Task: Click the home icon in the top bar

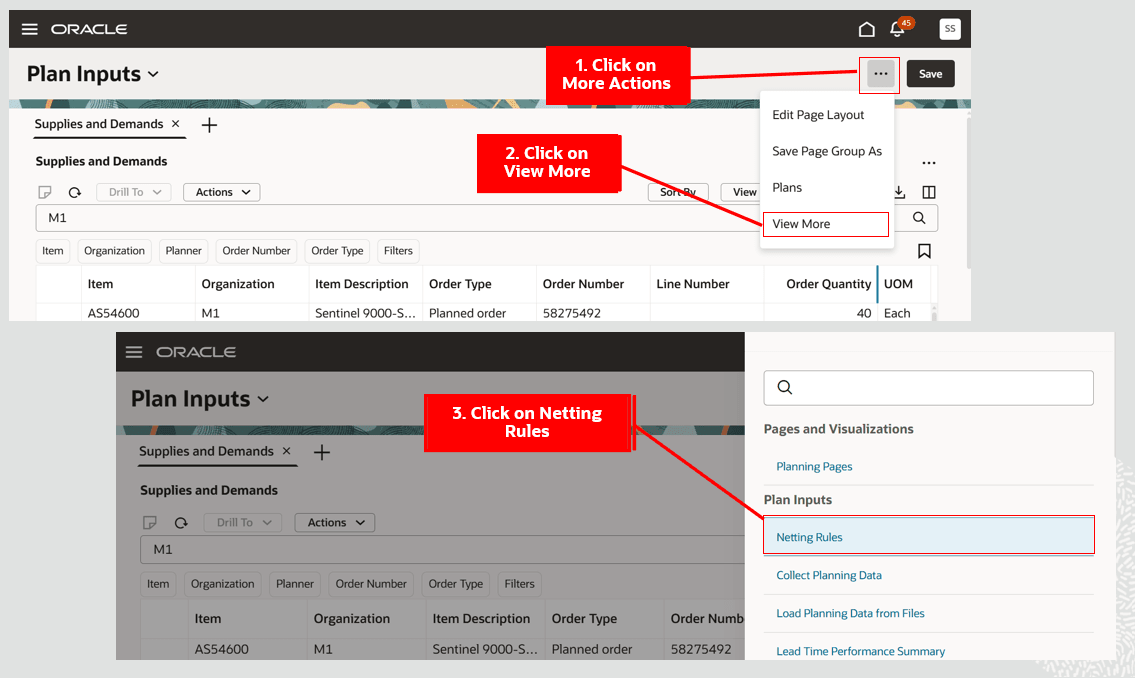Action: [x=867, y=29]
